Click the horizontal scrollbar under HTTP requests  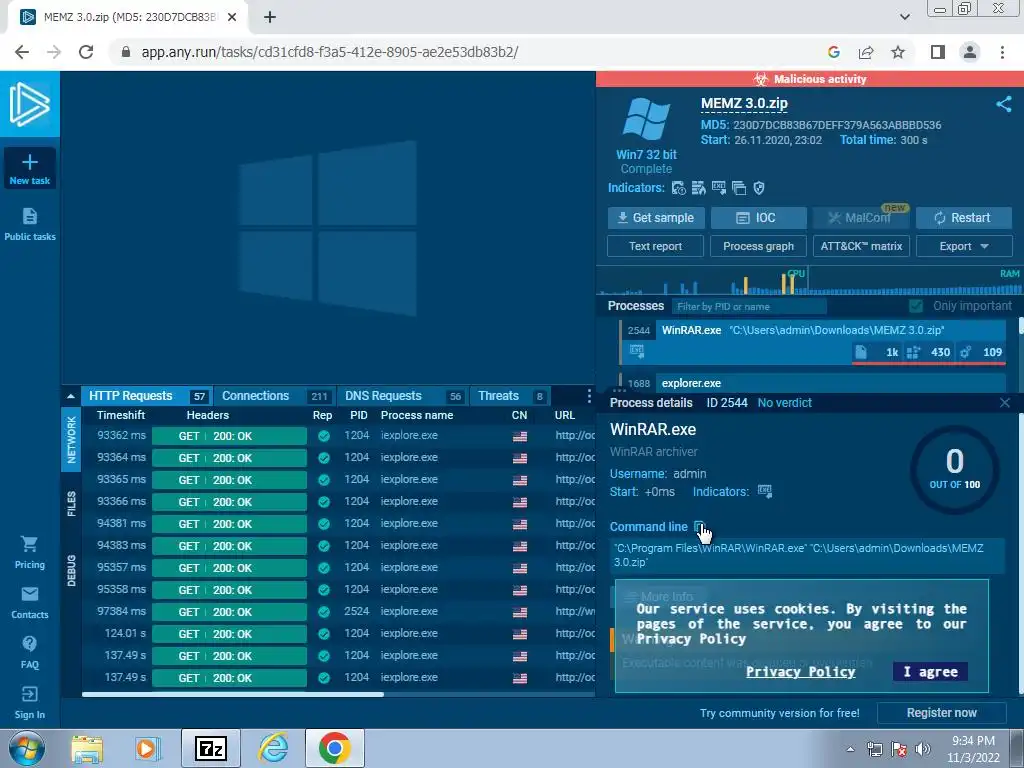pyautogui.click(x=233, y=694)
